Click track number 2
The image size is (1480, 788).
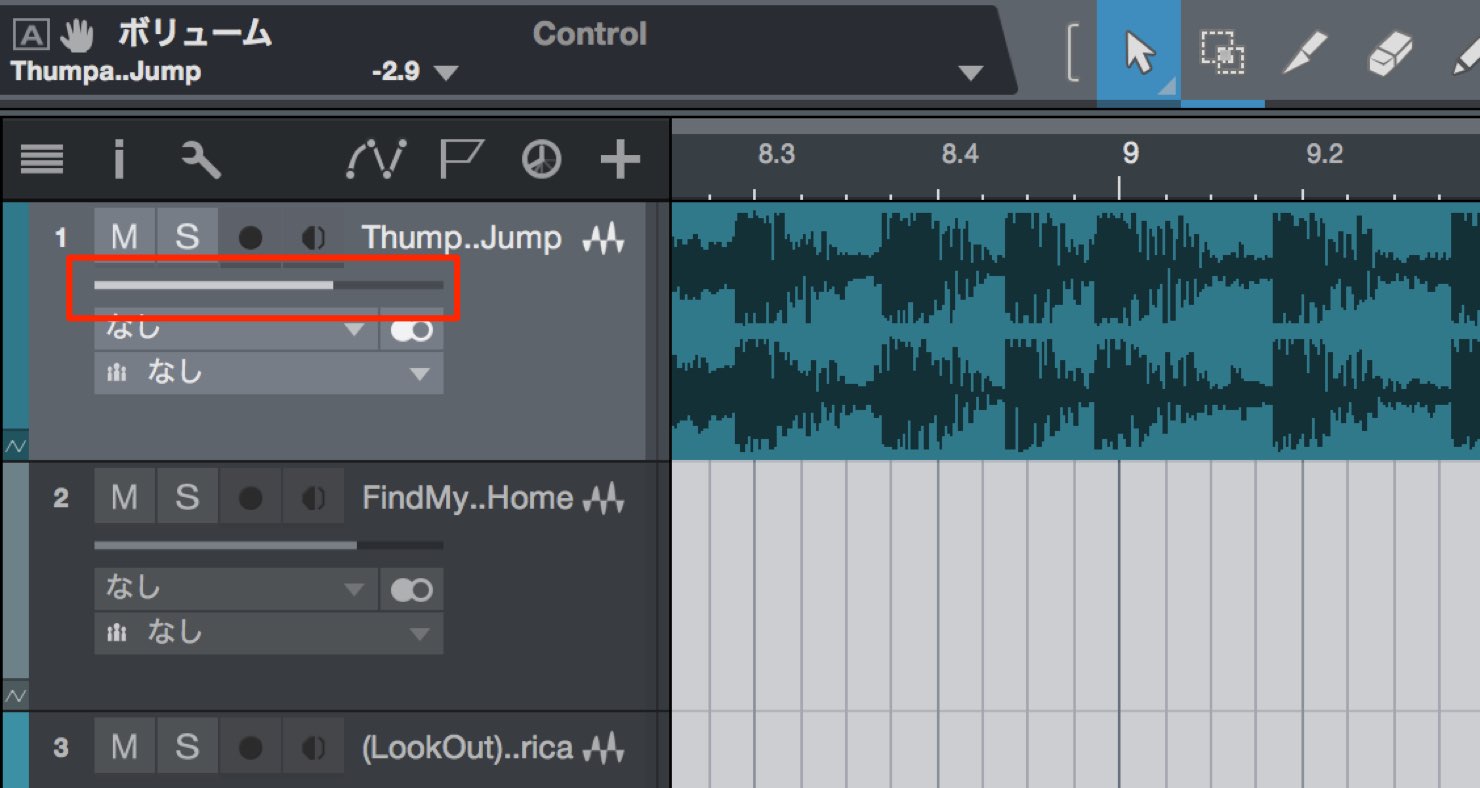(61, 498)
